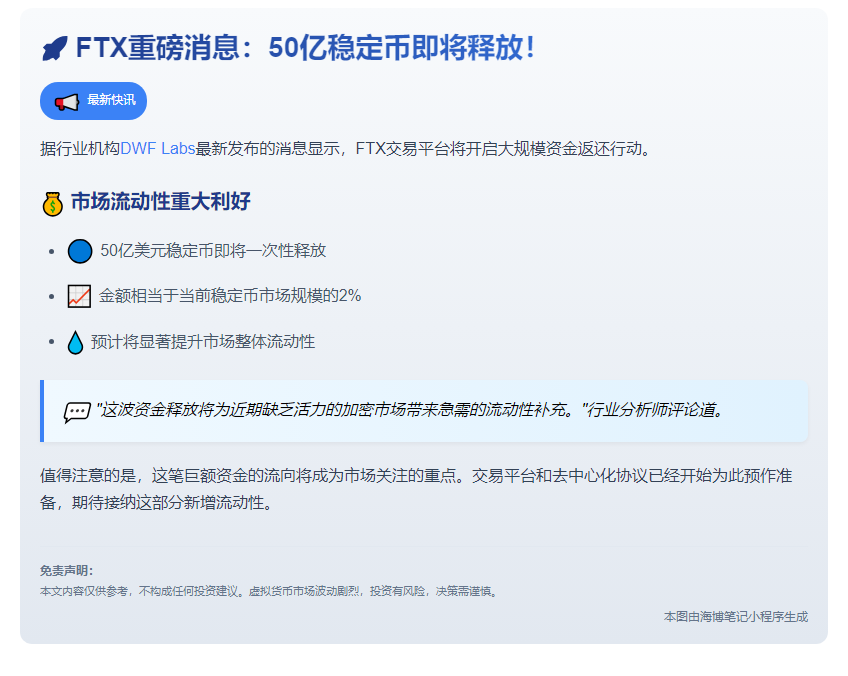Image resolution: width=848 pixels, height=676 pixels.
Task: Open the DWF Labs link
Action: click(157, 148)
